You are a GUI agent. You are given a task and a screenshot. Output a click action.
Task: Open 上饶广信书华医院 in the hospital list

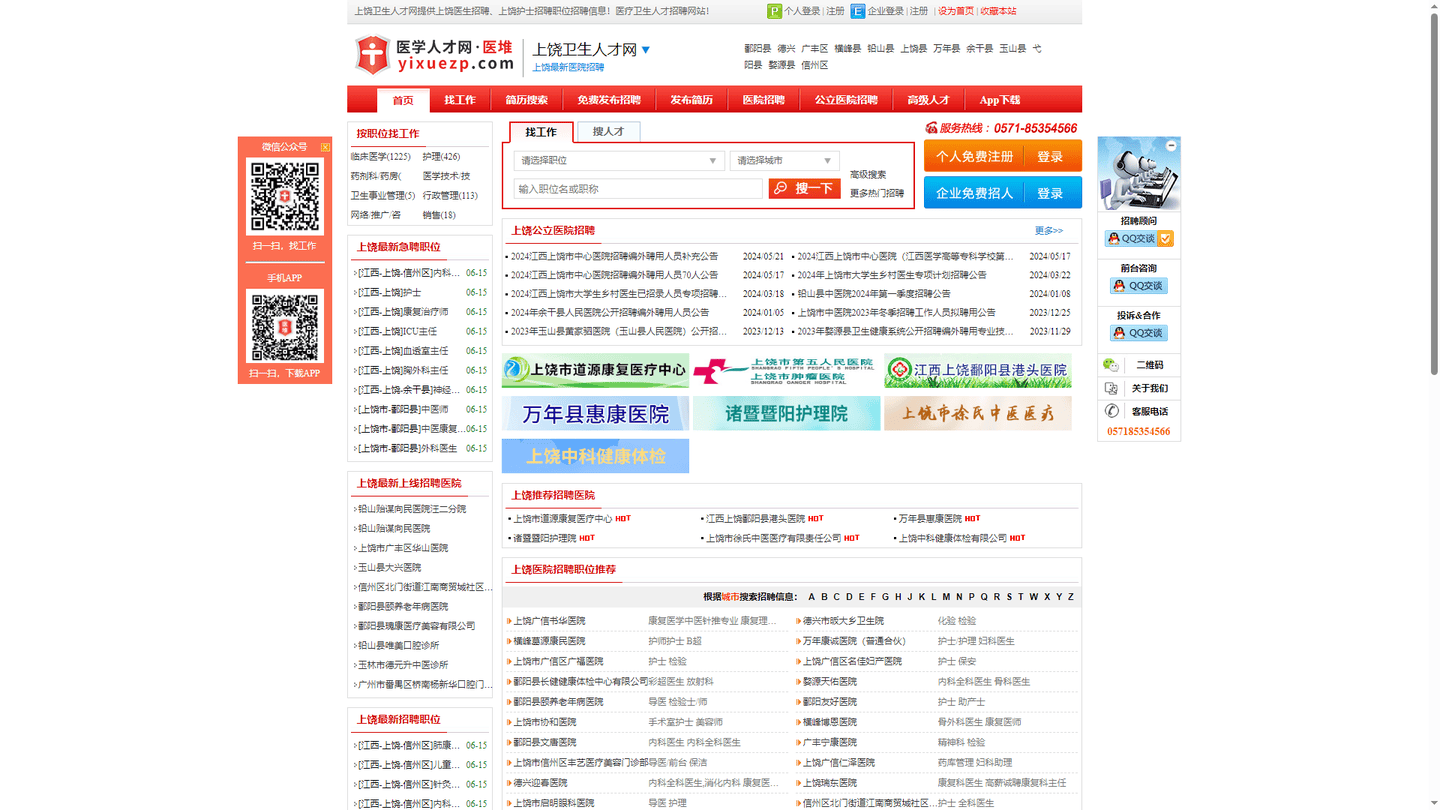point(550,621)
